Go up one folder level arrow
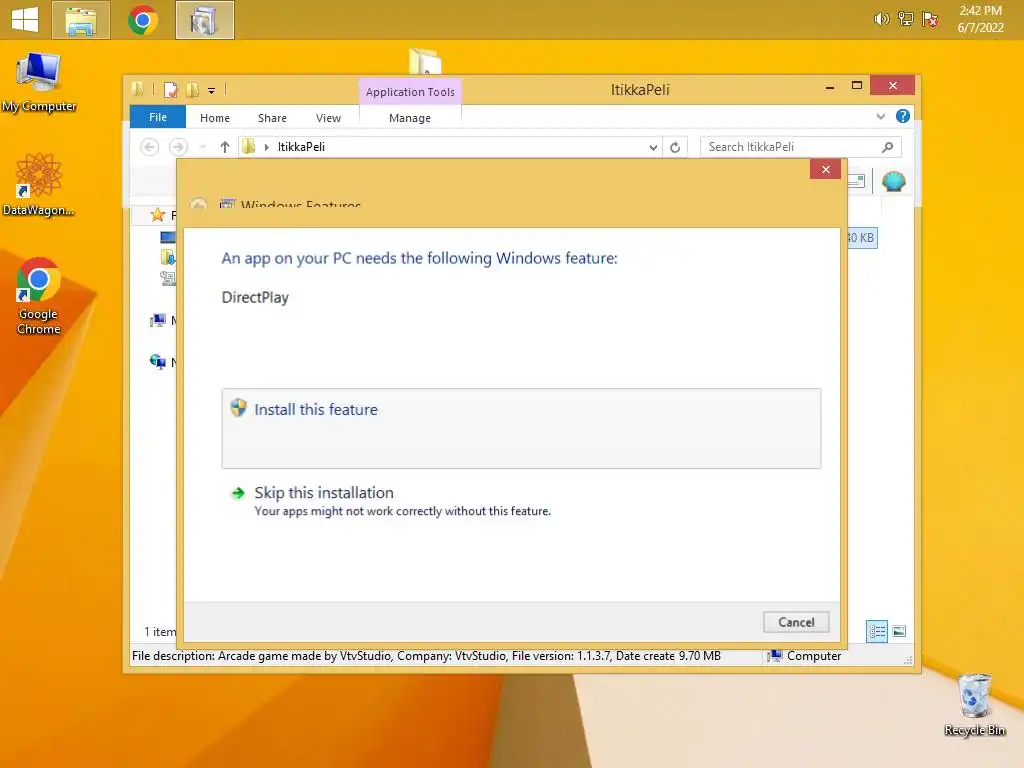The image size is (1024, 768). pos(225,147)
